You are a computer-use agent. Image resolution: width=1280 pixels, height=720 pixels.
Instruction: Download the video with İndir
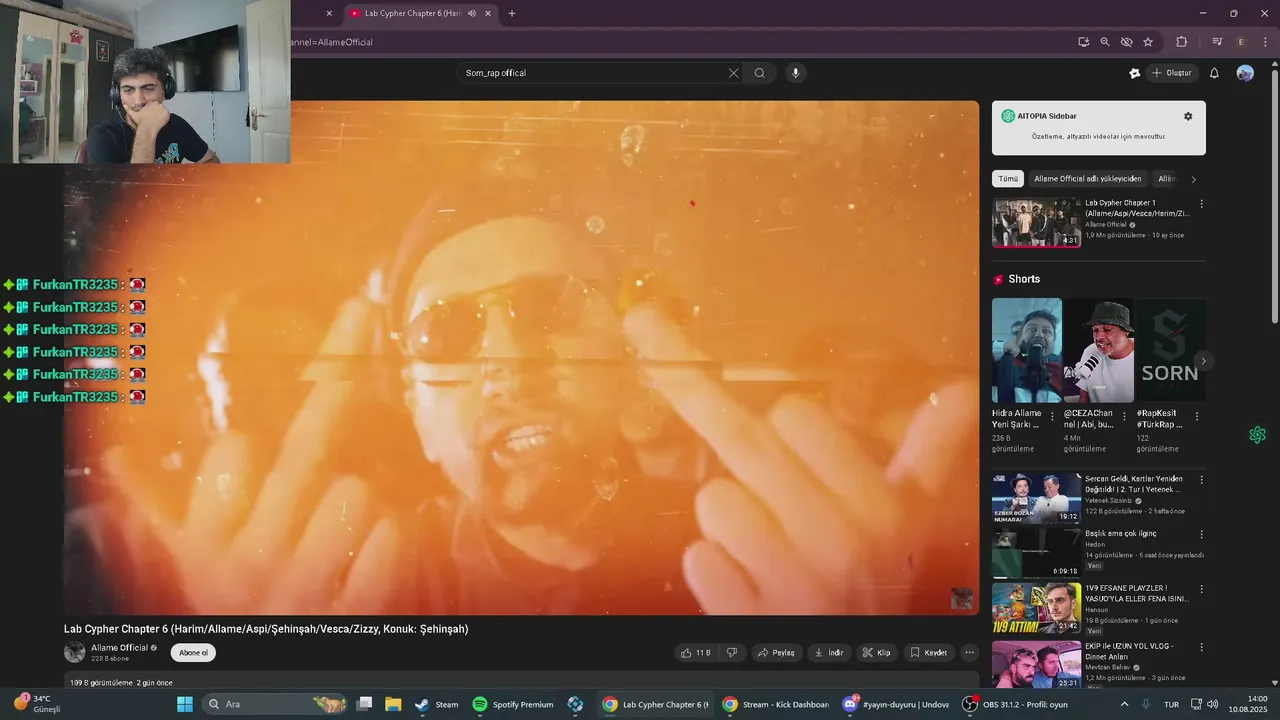tap(829, 653)
